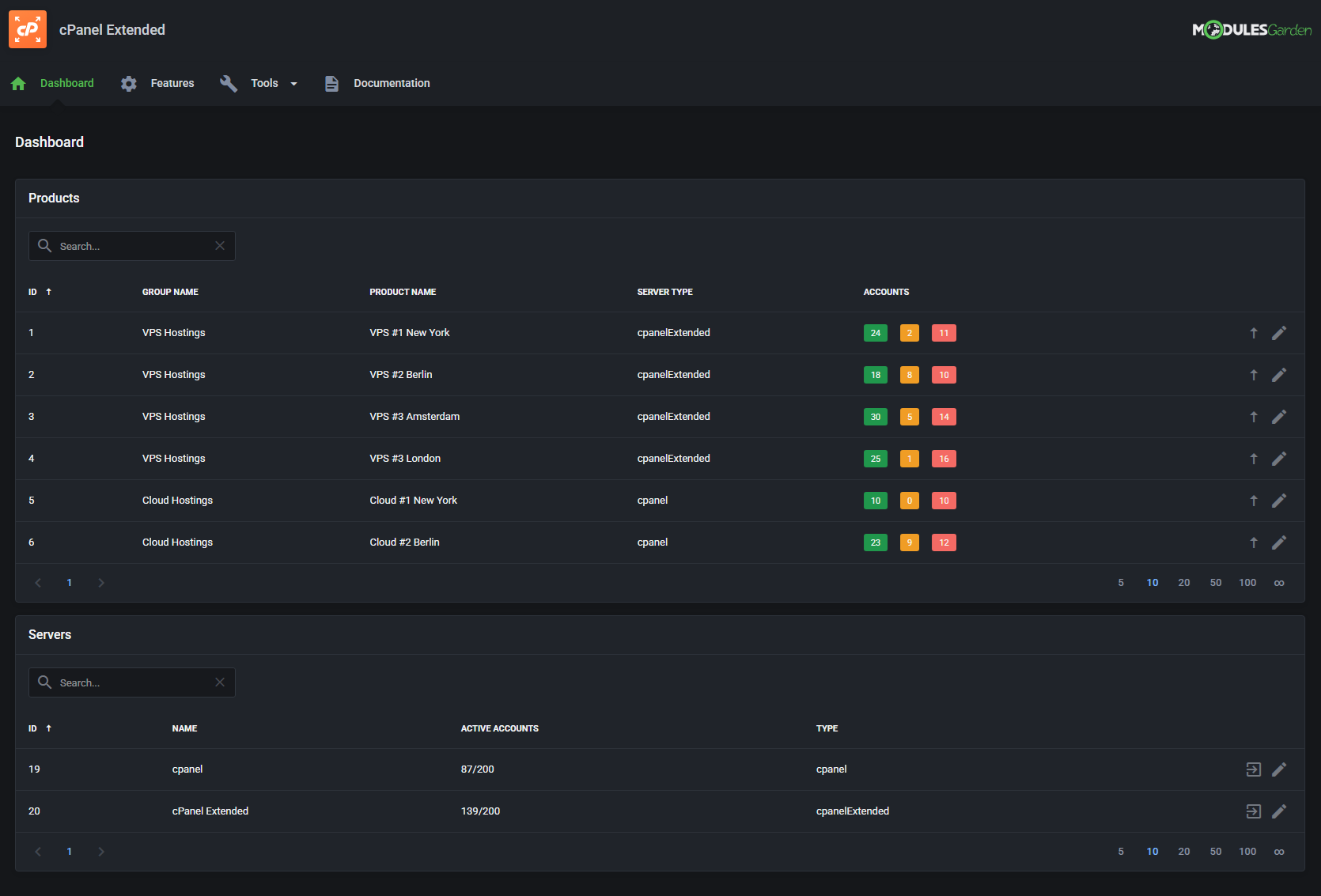
Task: Click upgrade arrow for VPS #3 London
Action: [x=1254, y=459]
